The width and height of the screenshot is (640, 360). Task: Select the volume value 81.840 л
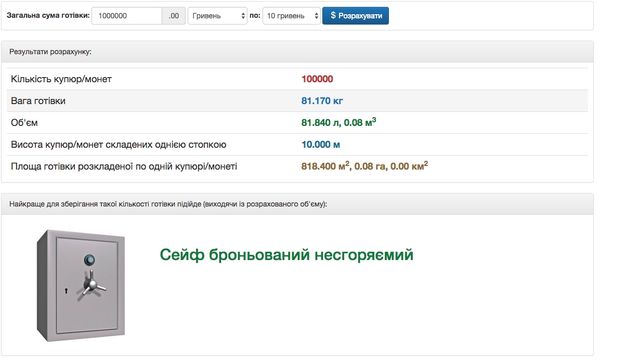pos(320,123)
